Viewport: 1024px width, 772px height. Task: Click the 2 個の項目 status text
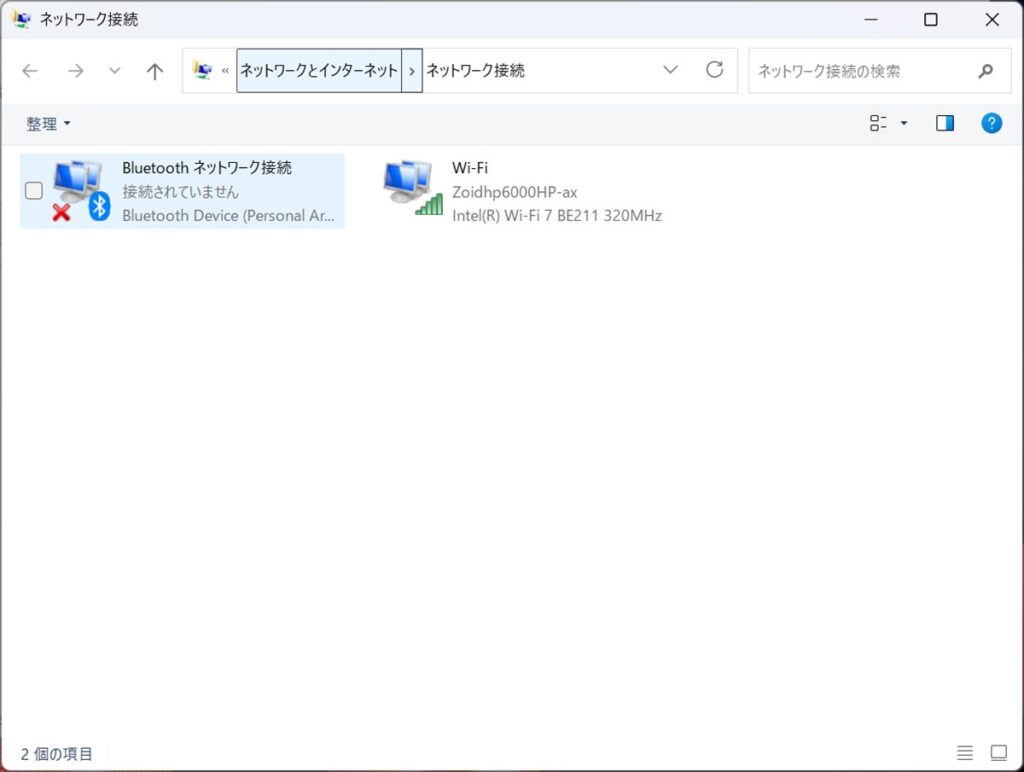click(x=57, y=754)
